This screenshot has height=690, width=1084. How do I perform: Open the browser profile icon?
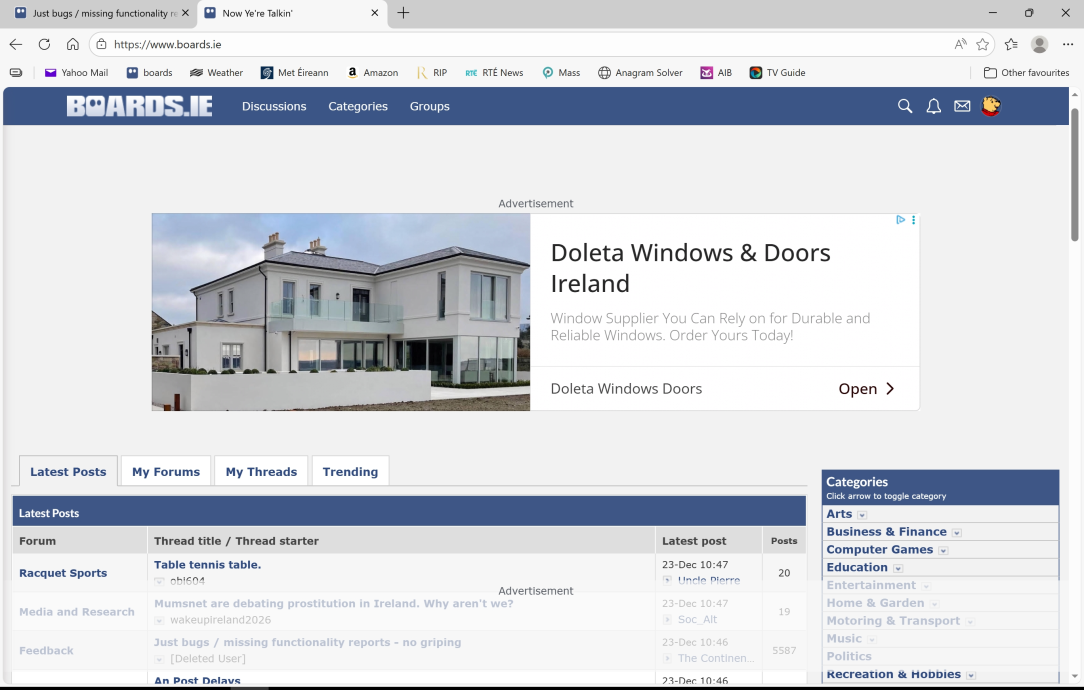click(1039, 44)
